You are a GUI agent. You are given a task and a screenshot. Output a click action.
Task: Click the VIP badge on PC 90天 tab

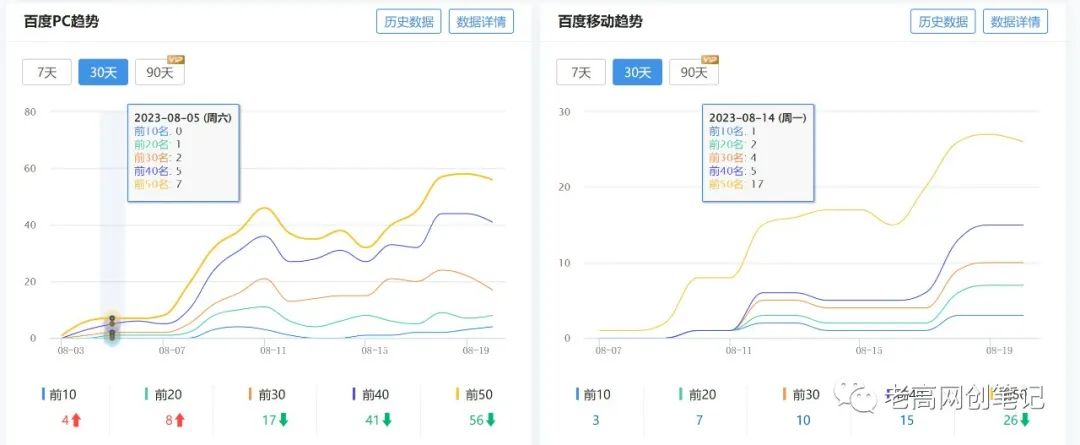176,60
